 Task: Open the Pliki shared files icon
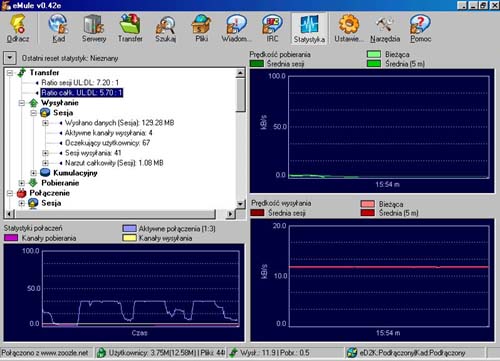pyautogui.click(x=201, y=24)
